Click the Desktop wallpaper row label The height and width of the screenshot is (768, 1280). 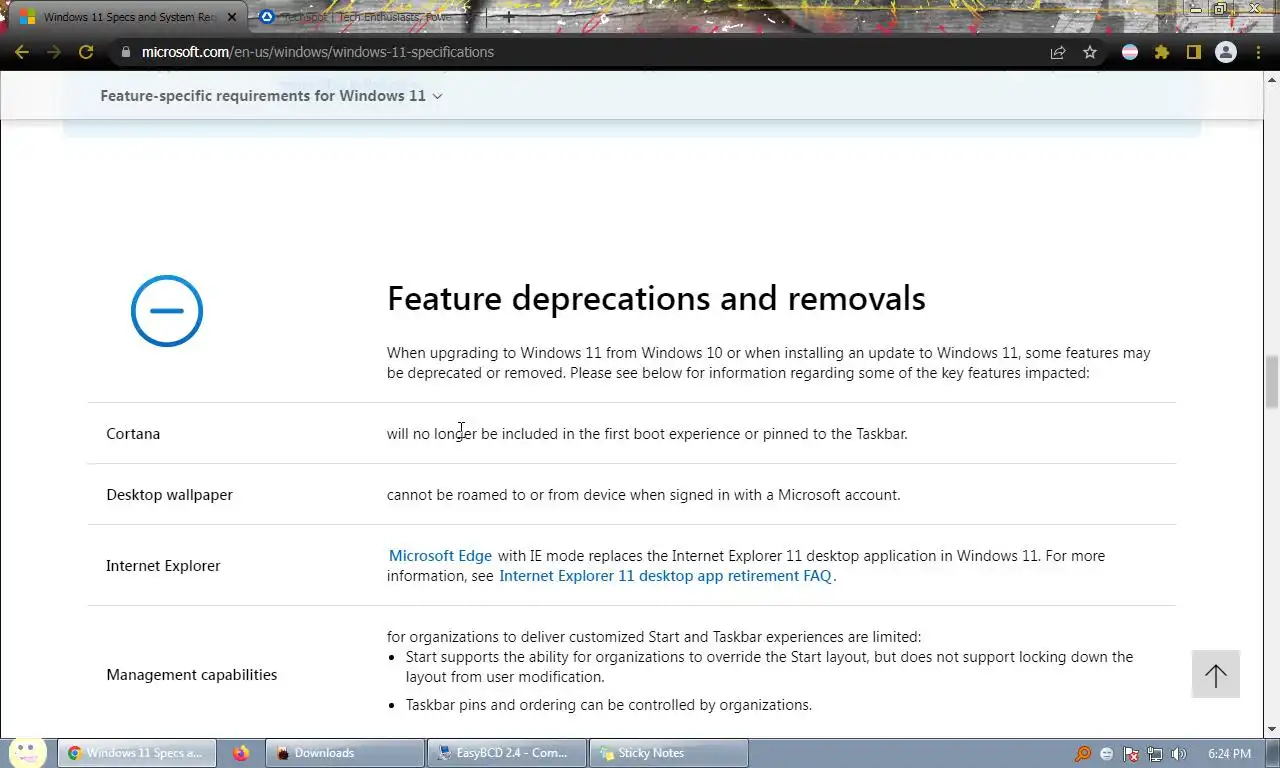pos(169,495)
